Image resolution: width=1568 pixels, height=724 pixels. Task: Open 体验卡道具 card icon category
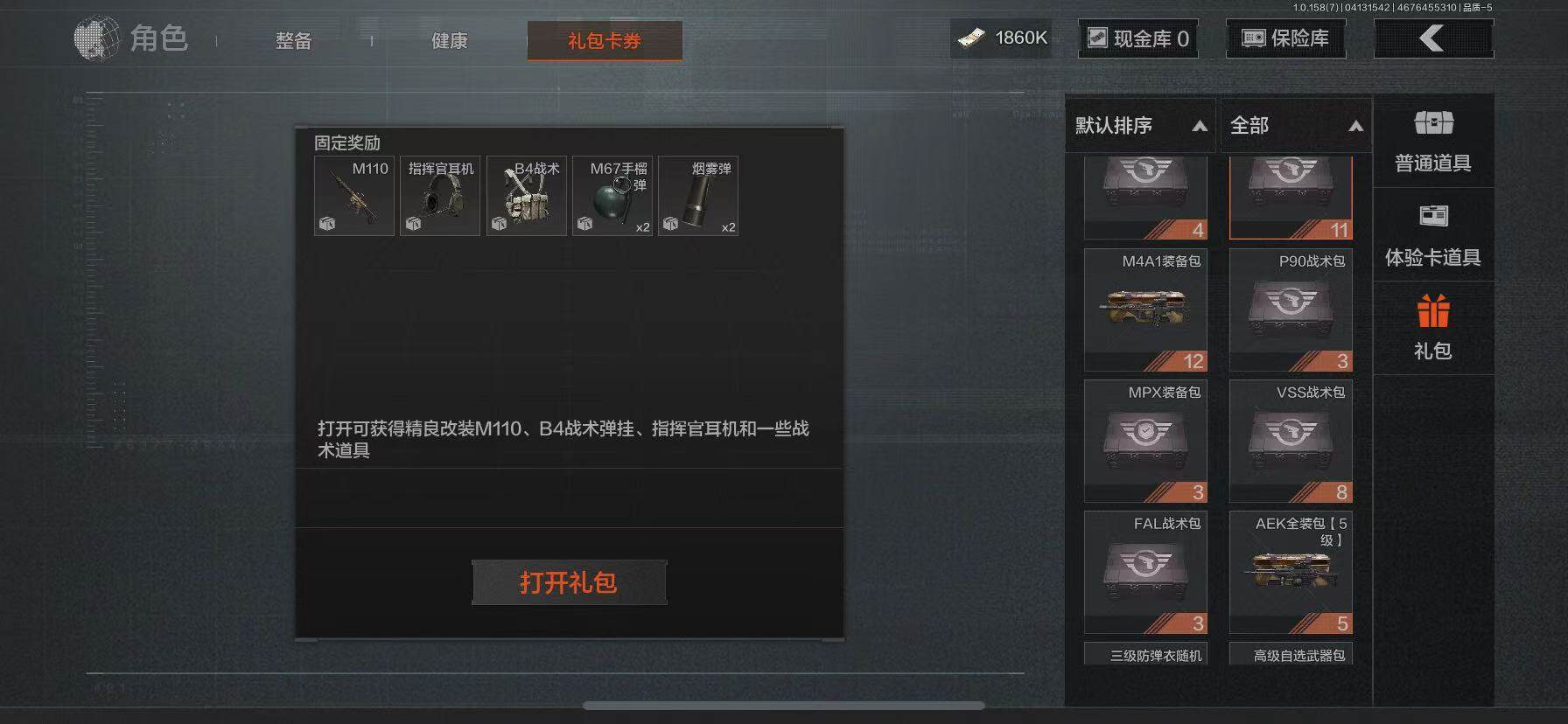coord(1433,215)
